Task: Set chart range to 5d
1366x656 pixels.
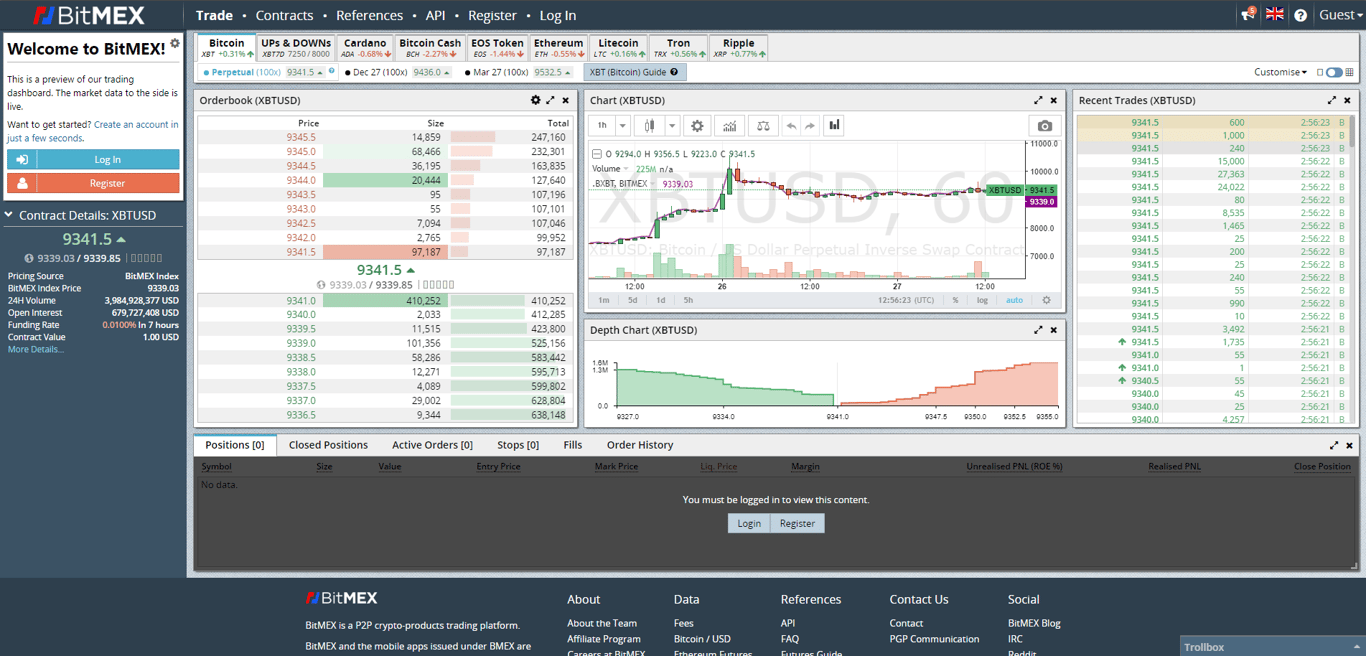Action: 631,298
